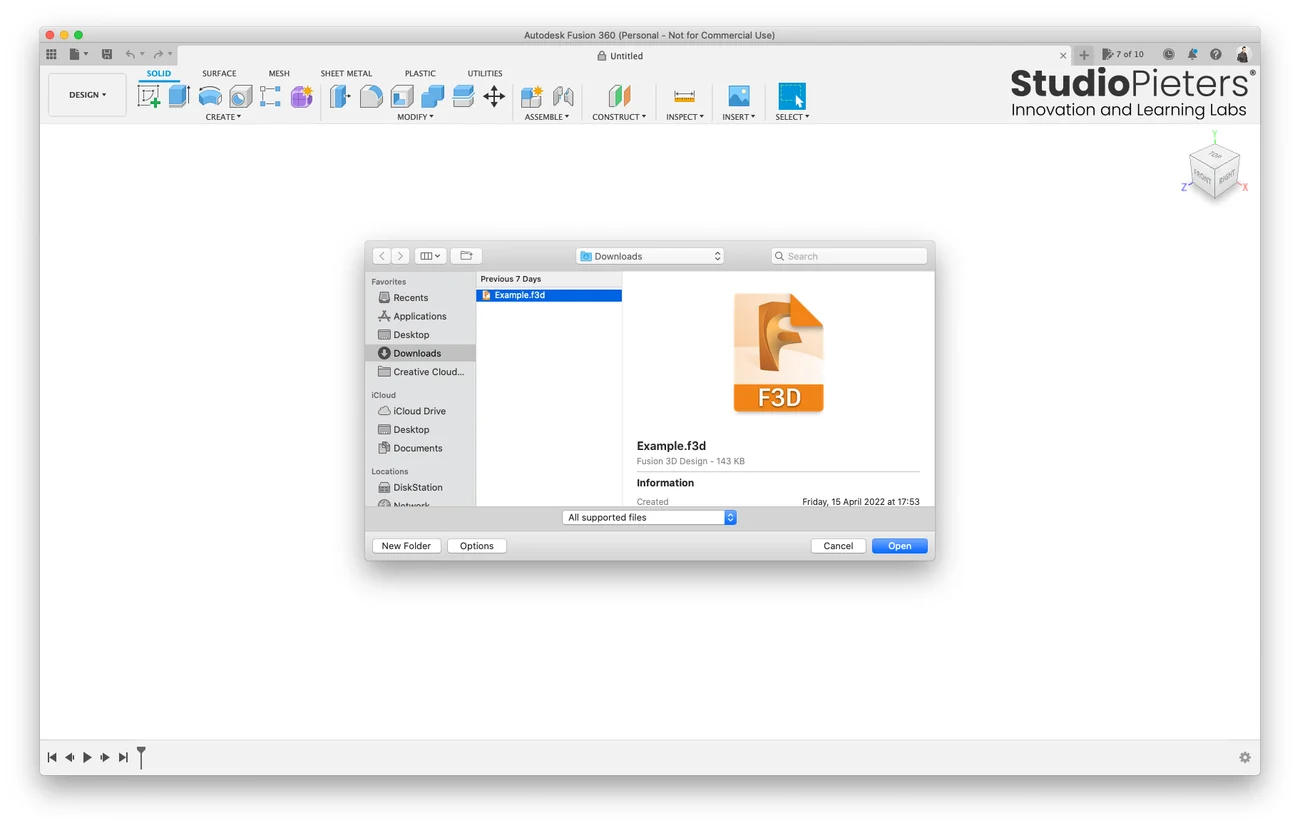This screenshot has width=1300, height=828.
Task: Click the Show Data Panel grid icon
Action: tap(52, 54)
